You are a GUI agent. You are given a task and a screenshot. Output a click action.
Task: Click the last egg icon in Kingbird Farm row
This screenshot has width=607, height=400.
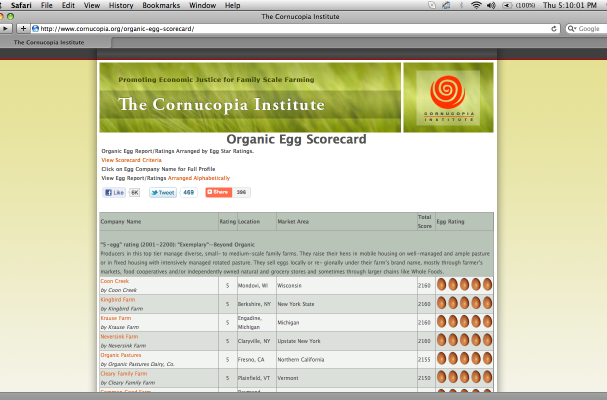click(487, 303)
